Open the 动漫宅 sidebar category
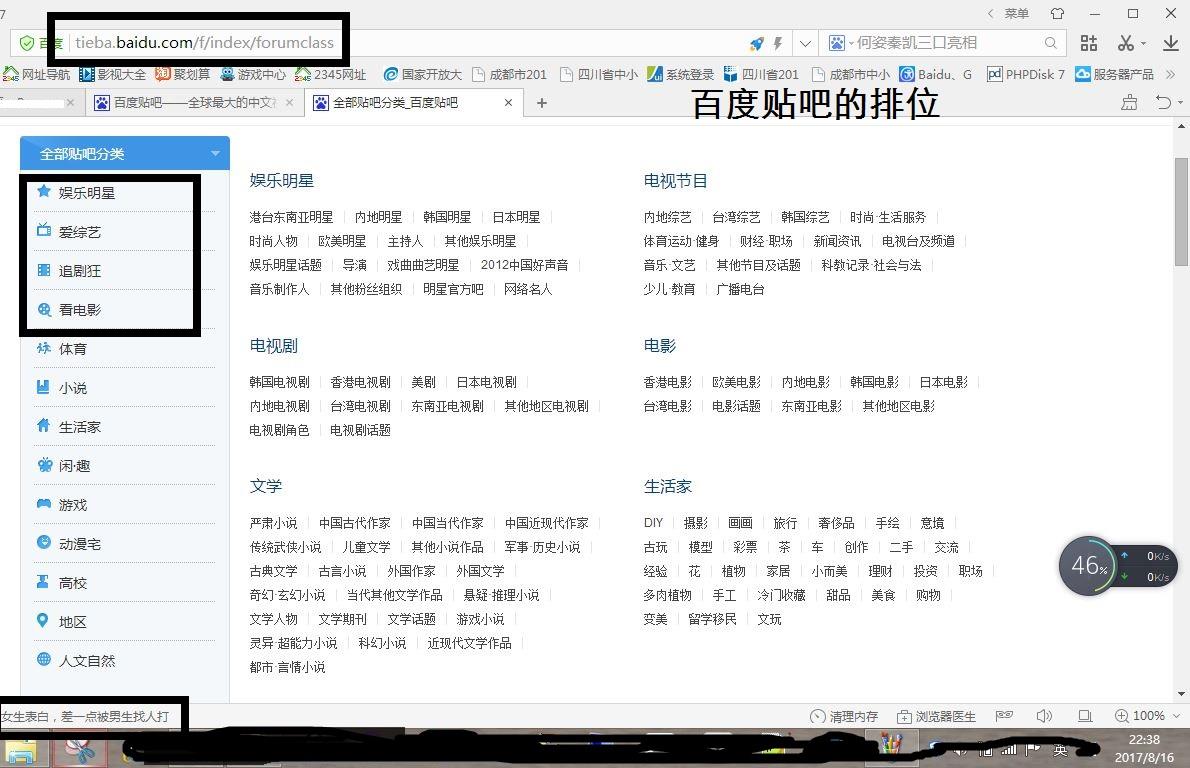This screenshot has height=768, width=1190. (x=80, y=543)
